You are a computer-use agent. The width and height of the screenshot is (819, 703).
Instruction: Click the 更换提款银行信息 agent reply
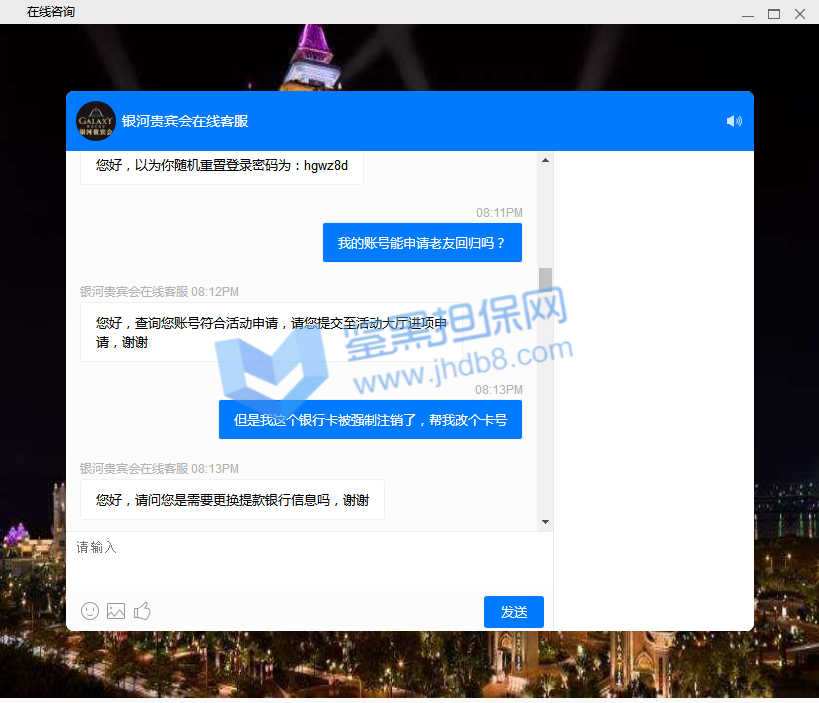click(232, 500)
